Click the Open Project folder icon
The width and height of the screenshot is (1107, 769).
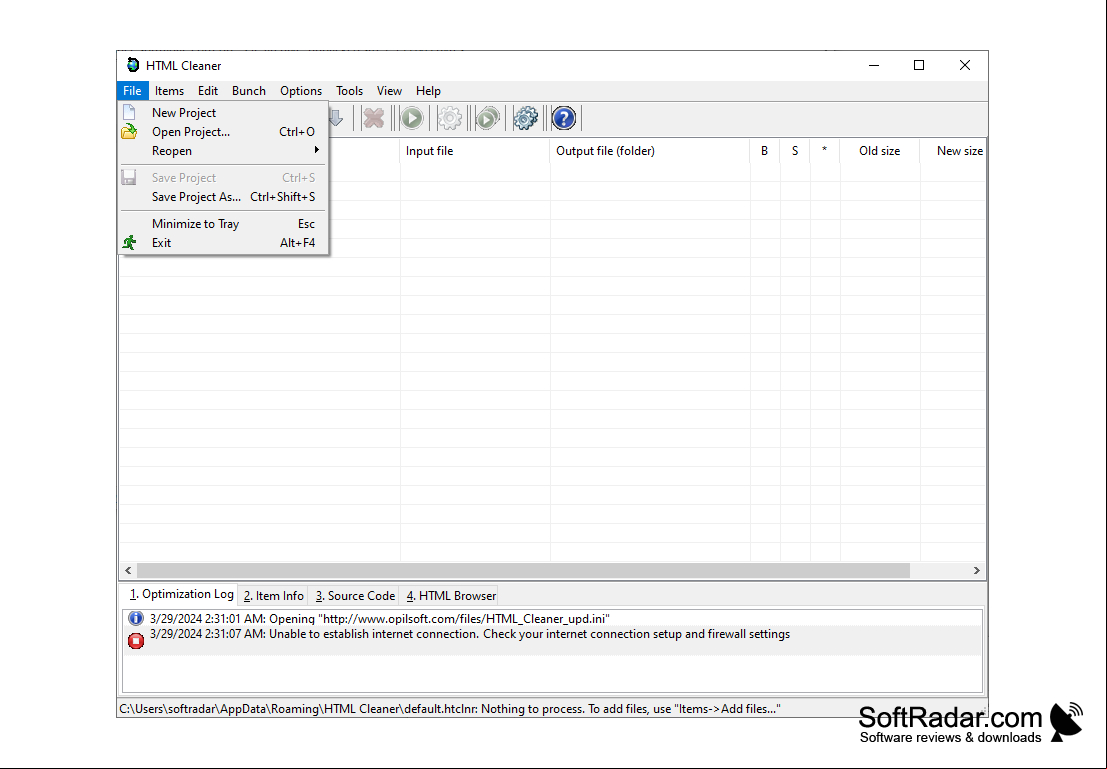[129, 131]
